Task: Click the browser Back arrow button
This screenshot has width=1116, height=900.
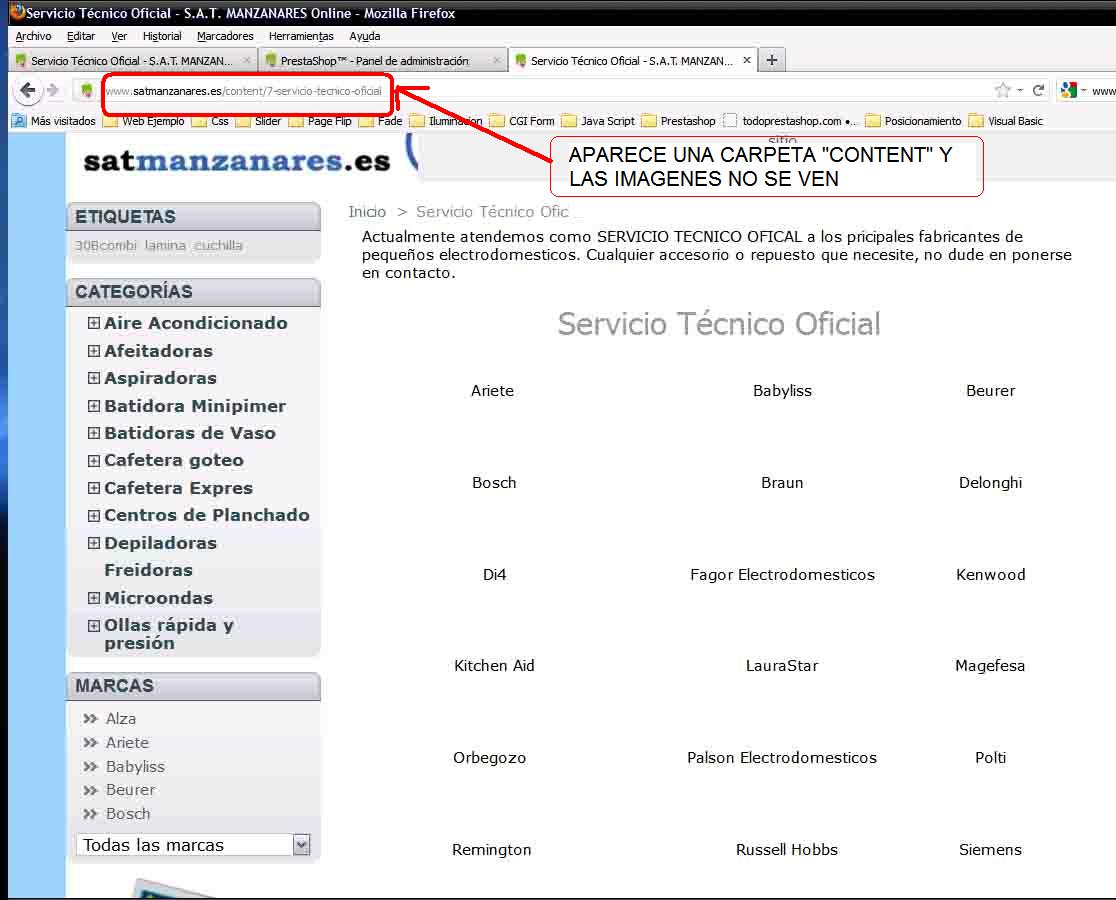Action: click(27, 90)
